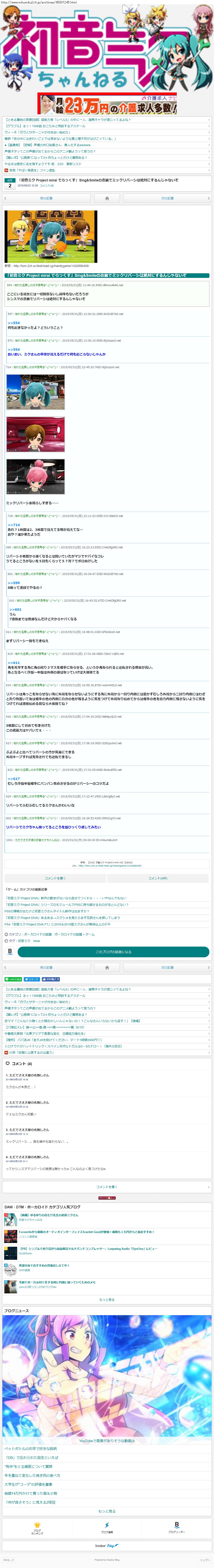
Task: Open the 中居くん「こんなCD誰も買わない」 headline in the lower list
Action: [107, 1021]
